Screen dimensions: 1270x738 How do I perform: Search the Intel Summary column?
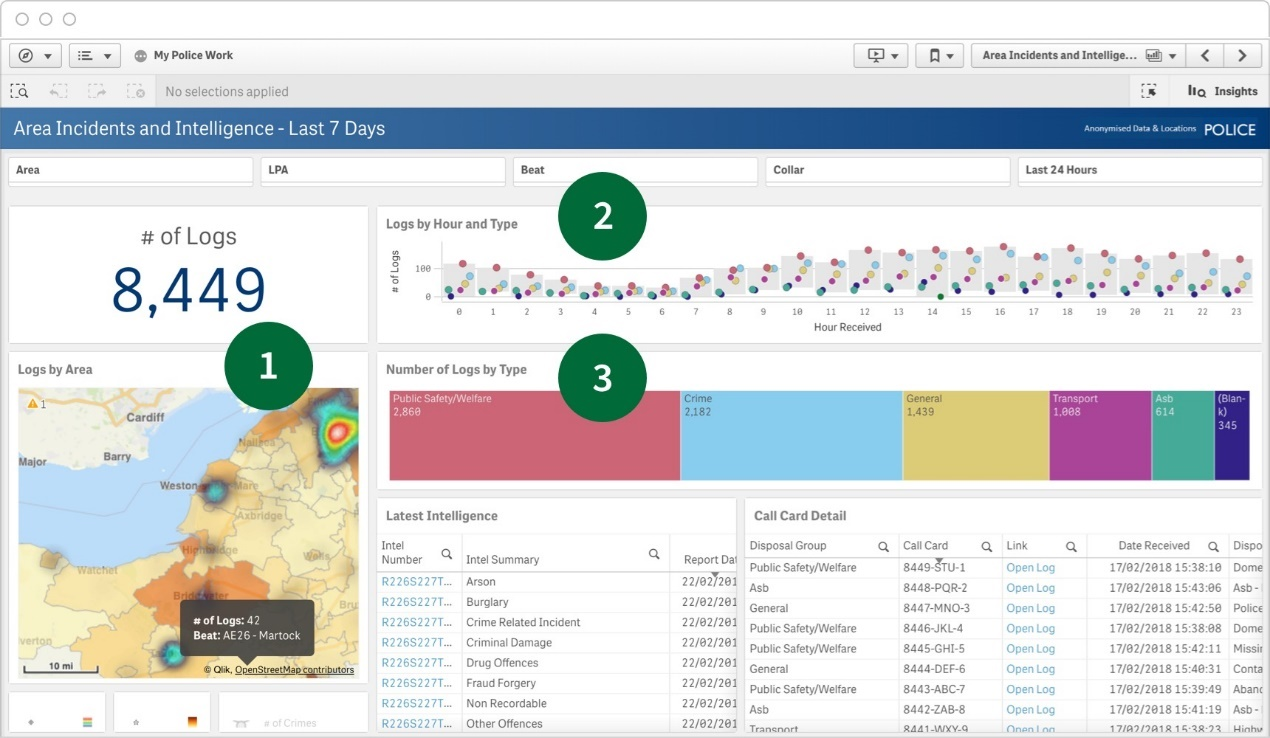[654, 554]
